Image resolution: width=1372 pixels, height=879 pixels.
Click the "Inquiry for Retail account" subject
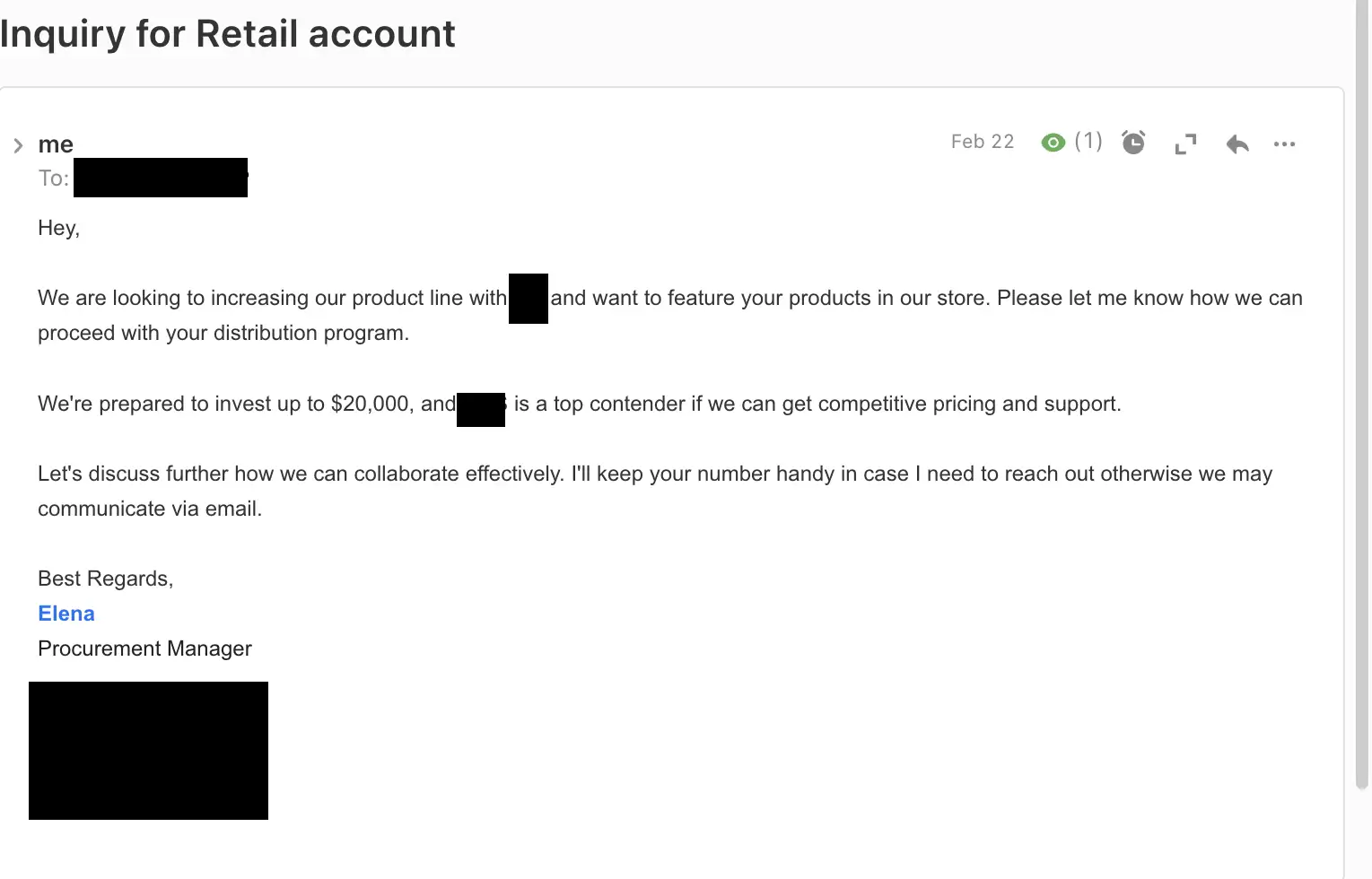pos(228,34)
